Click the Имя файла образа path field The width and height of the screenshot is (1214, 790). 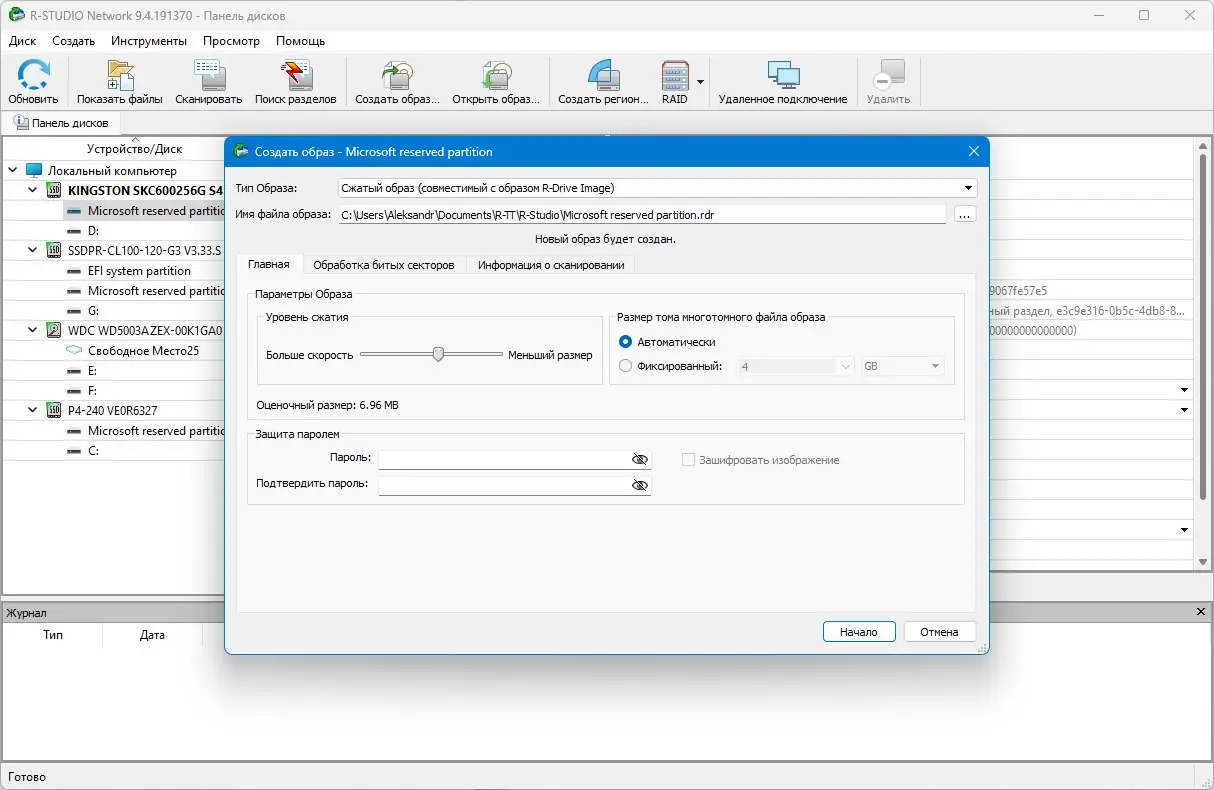point(642,214)
